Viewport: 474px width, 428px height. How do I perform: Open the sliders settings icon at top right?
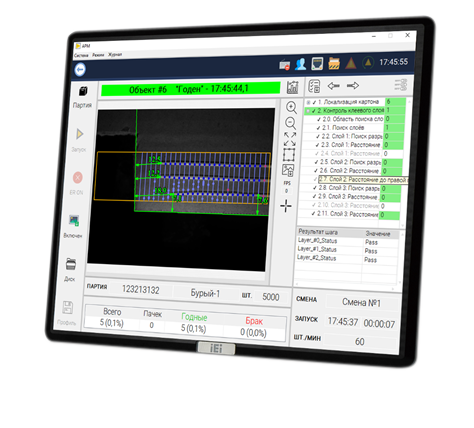(x=401, y=85)
